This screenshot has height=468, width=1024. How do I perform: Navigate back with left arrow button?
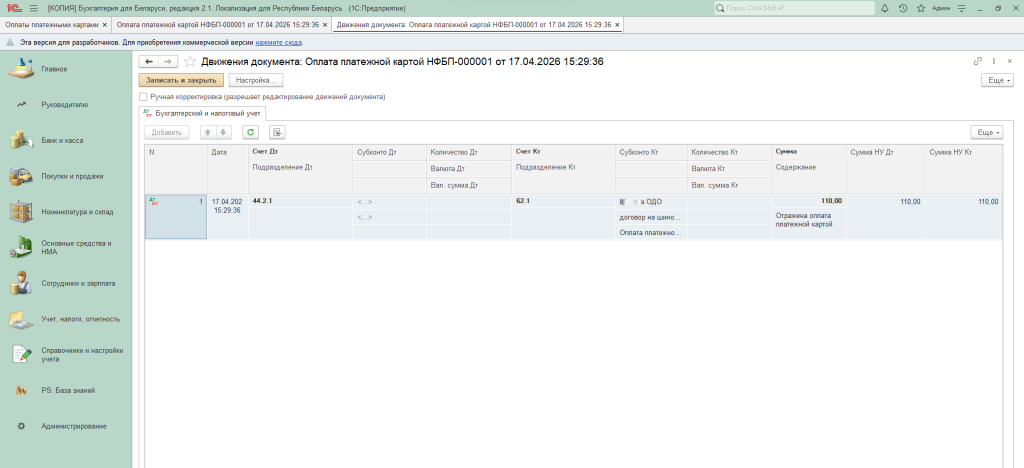[149, 62]
